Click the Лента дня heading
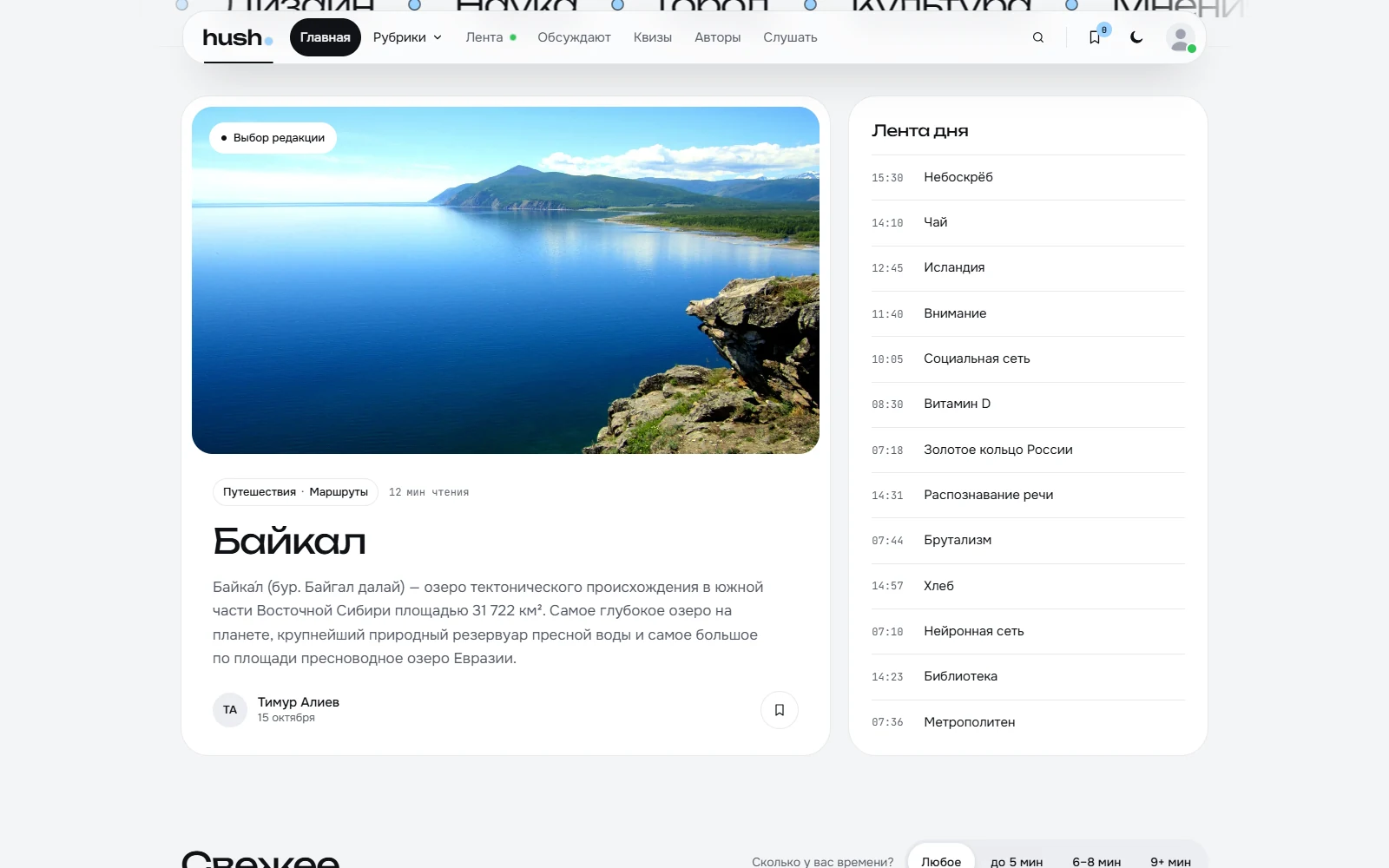This screenshot has width=1389, height=868. coord(920,131)
